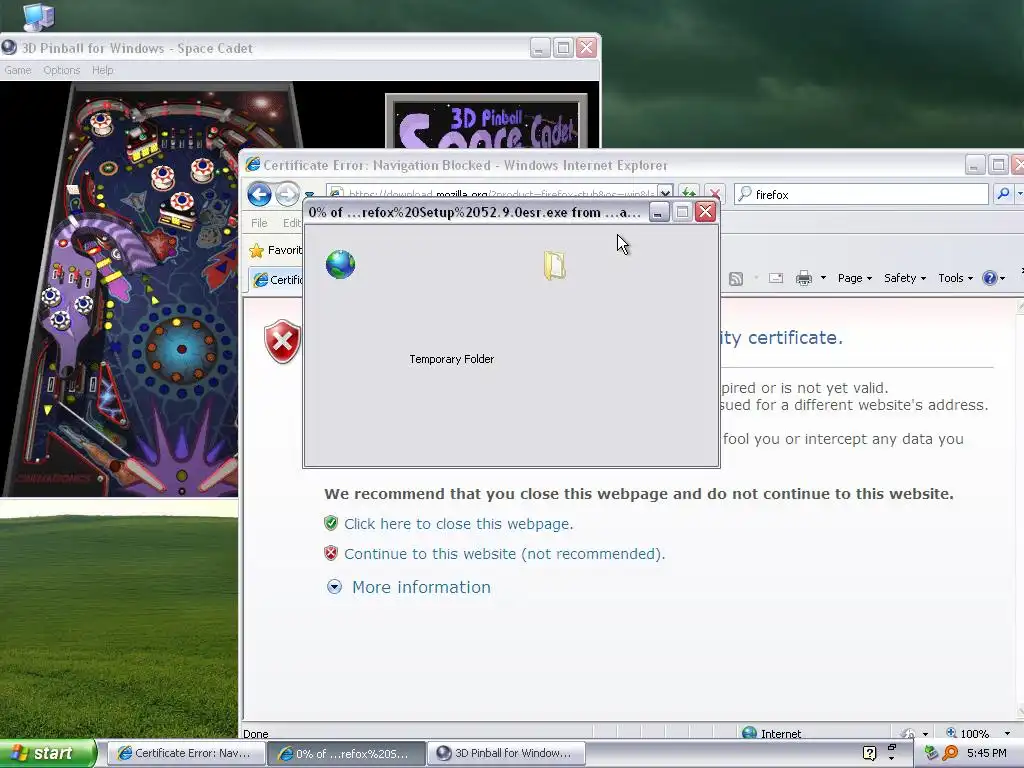Go back with IE Back arrow
1024x768 pixels.
(259, 194)
